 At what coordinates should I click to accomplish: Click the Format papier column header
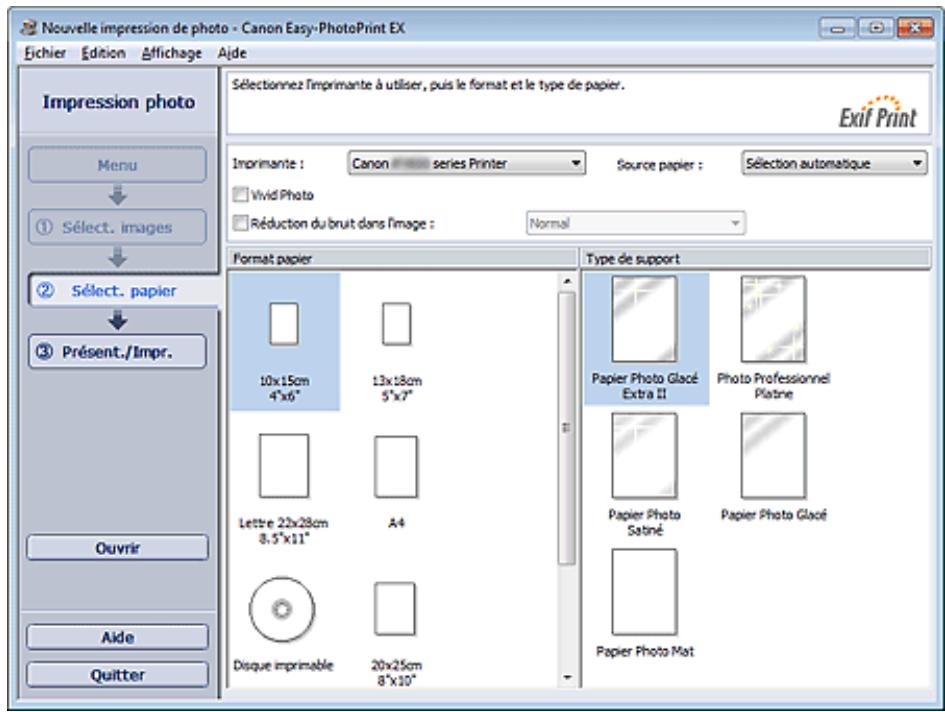point(402,259)
